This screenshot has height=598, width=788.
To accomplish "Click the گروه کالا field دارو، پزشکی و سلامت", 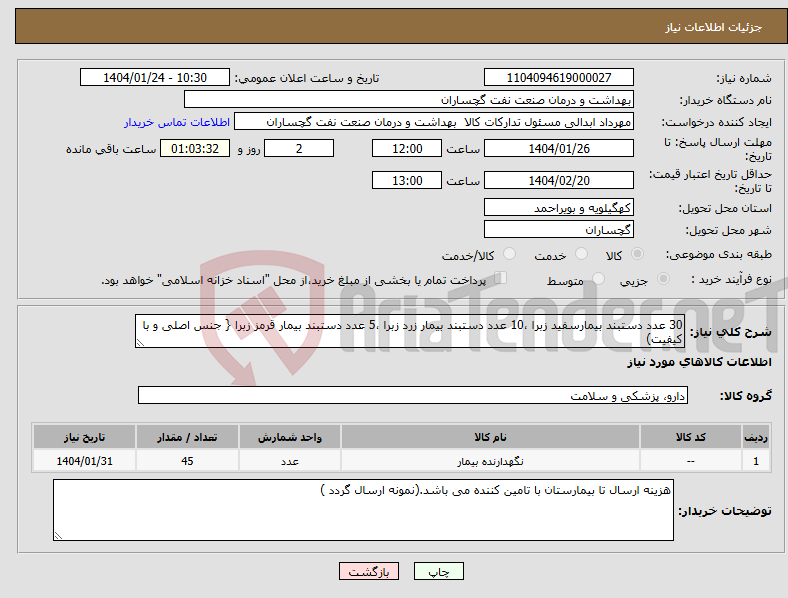I will point(413,395).
